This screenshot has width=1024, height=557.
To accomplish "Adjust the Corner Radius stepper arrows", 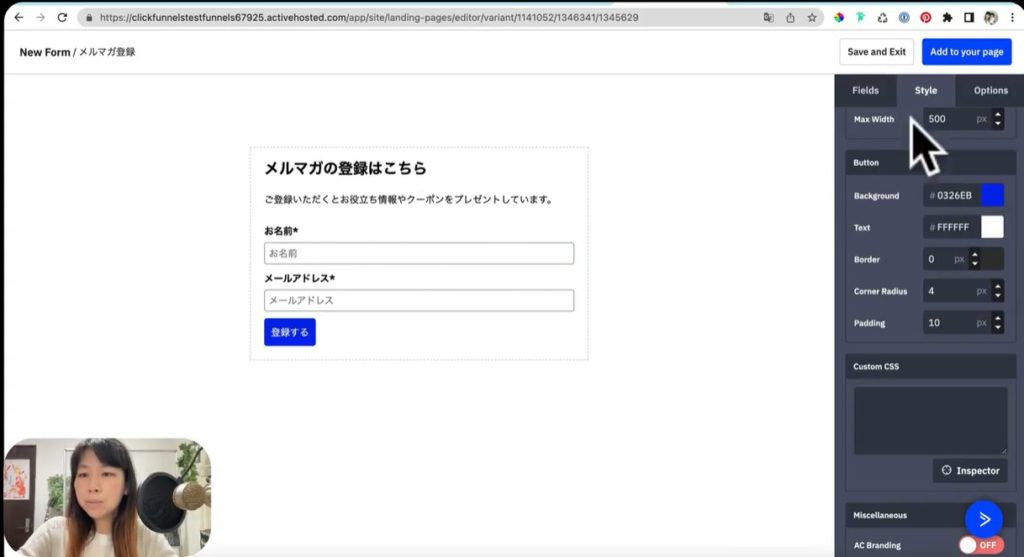I will (997, 291).
